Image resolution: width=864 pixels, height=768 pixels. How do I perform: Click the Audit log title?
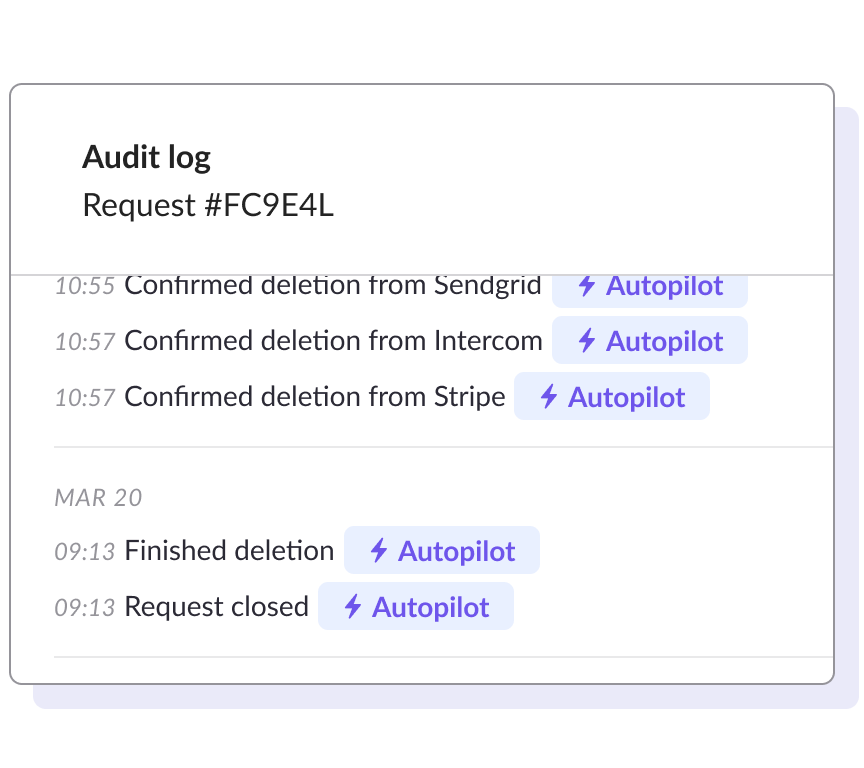[x=146, y=157]
